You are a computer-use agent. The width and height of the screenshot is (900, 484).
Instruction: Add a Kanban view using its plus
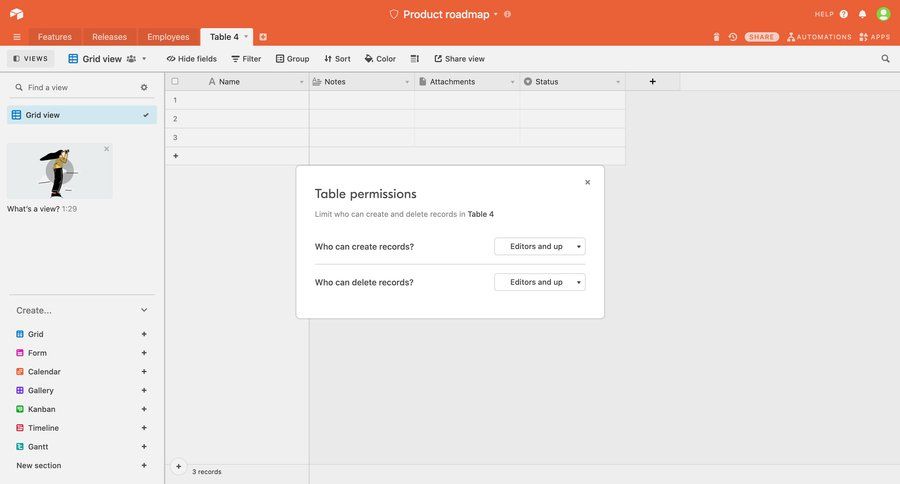click(x=144, y=409)
